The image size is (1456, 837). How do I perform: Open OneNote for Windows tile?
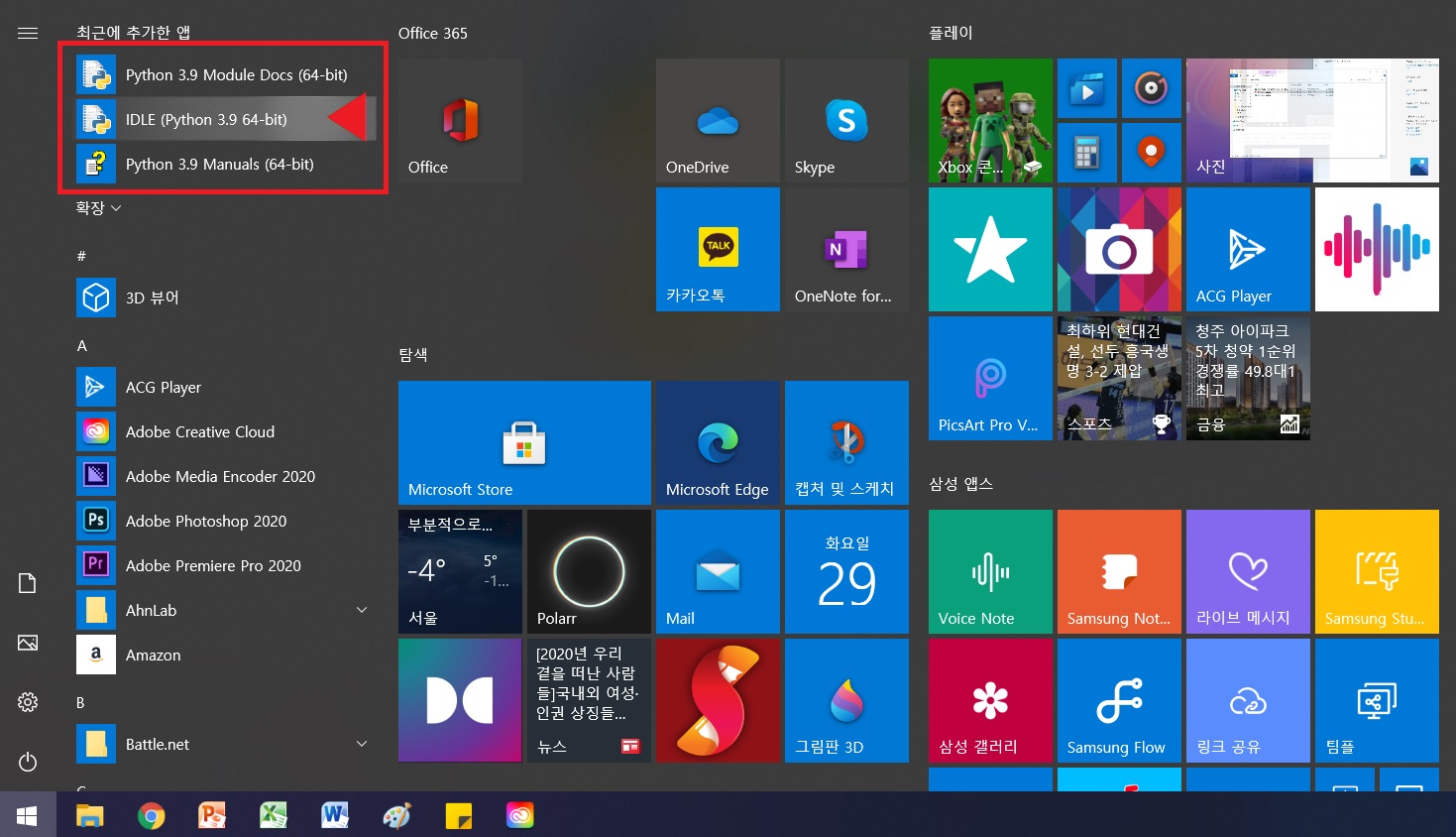click(x=846, y=249)
